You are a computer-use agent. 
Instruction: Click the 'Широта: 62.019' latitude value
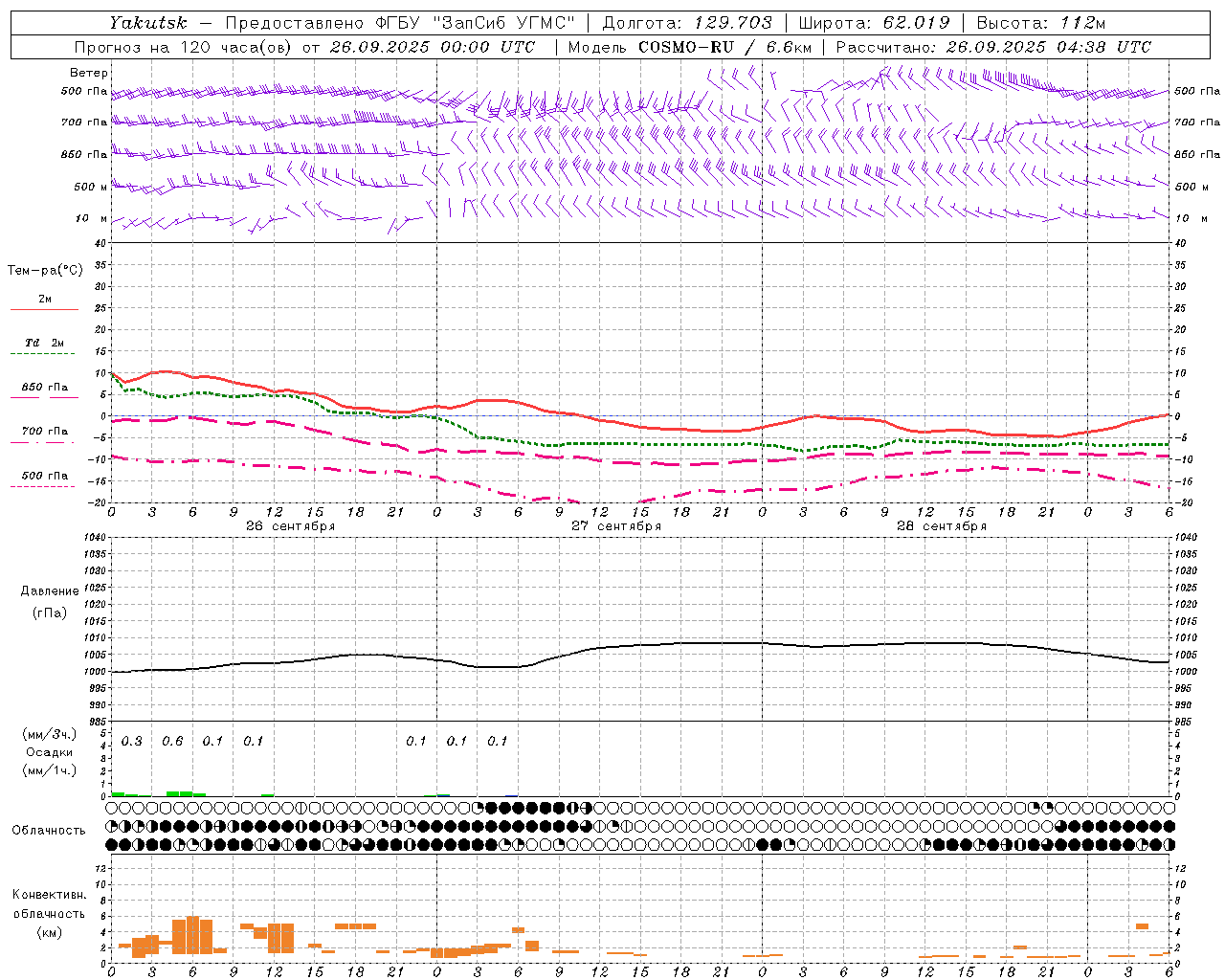click(874, 23)
